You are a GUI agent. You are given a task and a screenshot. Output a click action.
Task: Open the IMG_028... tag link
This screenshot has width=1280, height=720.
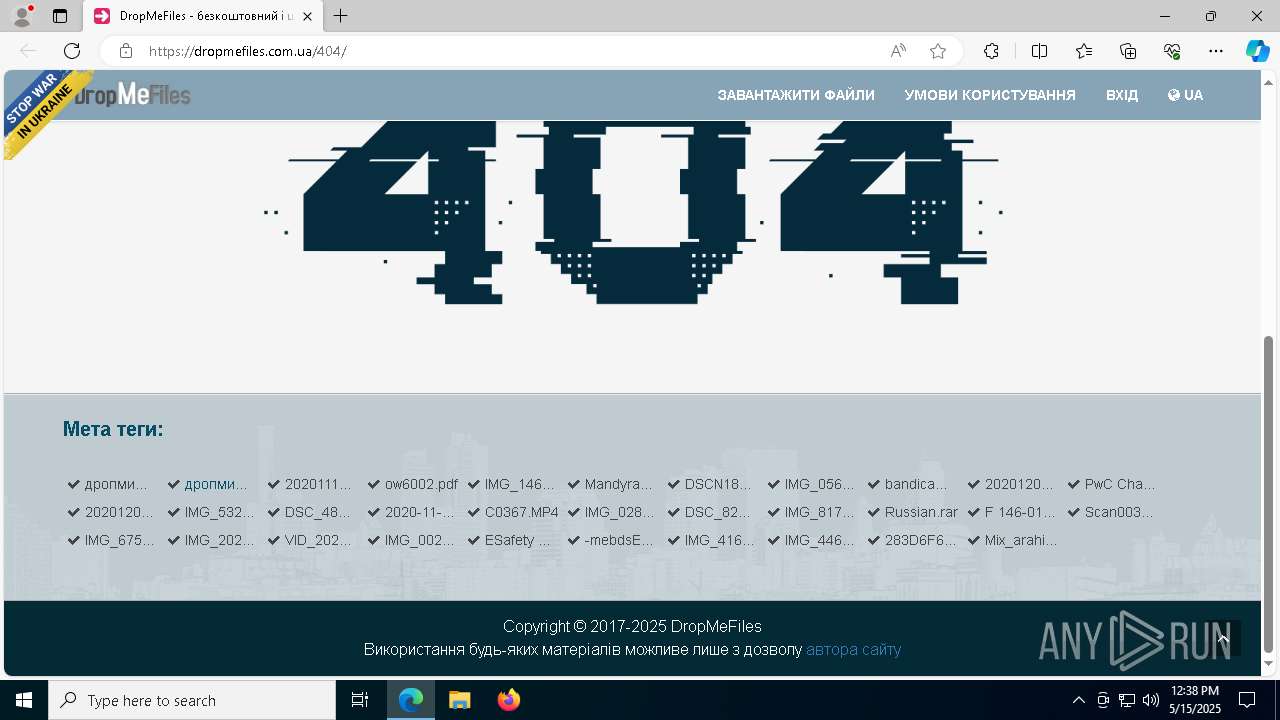tap(619, 512)
